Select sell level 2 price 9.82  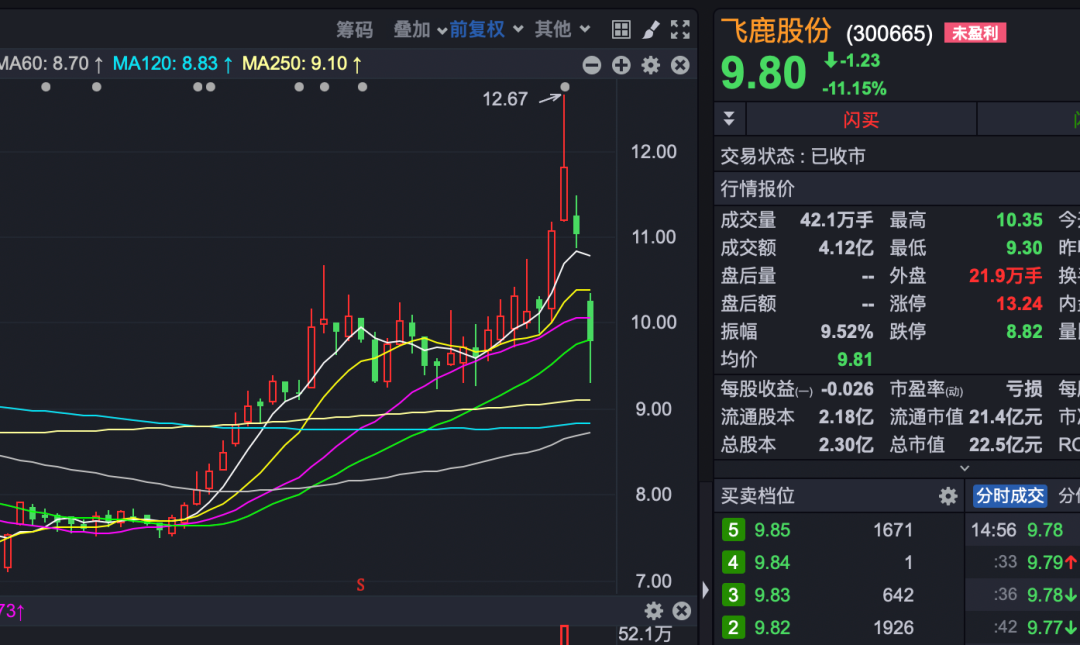click(x=772, y=628)
